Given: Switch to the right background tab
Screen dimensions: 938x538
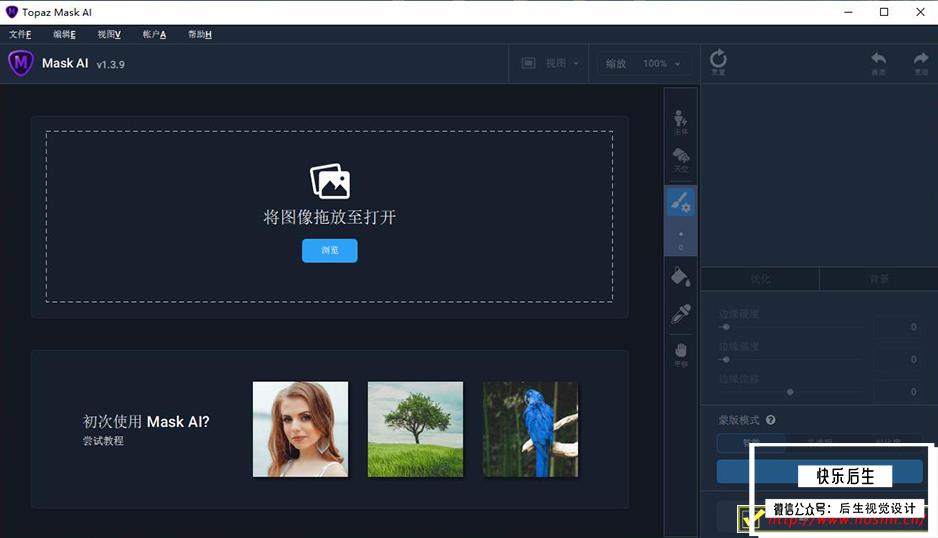Looking at the screenshot, I should (x=879, y=279).
